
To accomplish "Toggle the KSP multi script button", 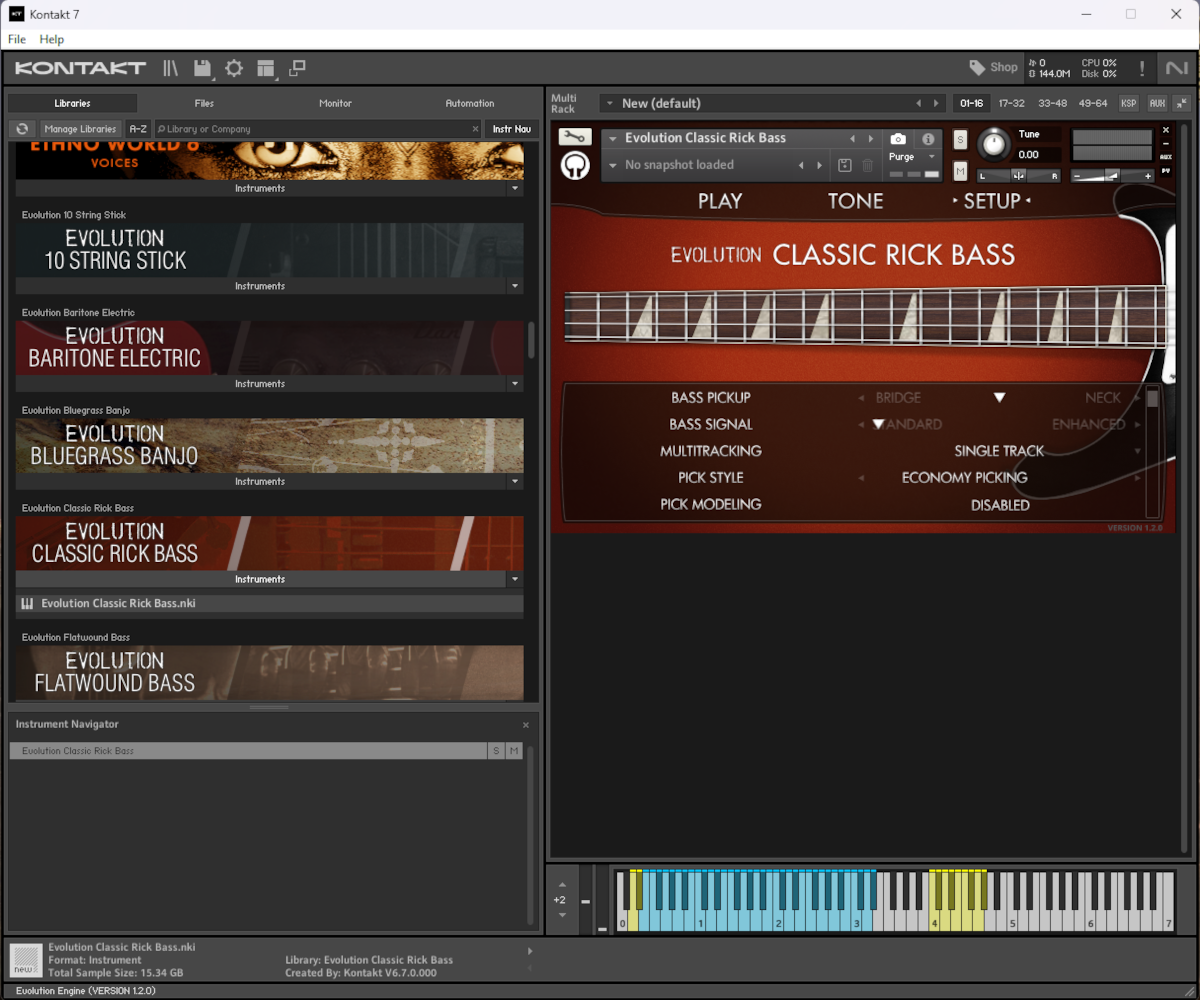I will coord(1128,103).
